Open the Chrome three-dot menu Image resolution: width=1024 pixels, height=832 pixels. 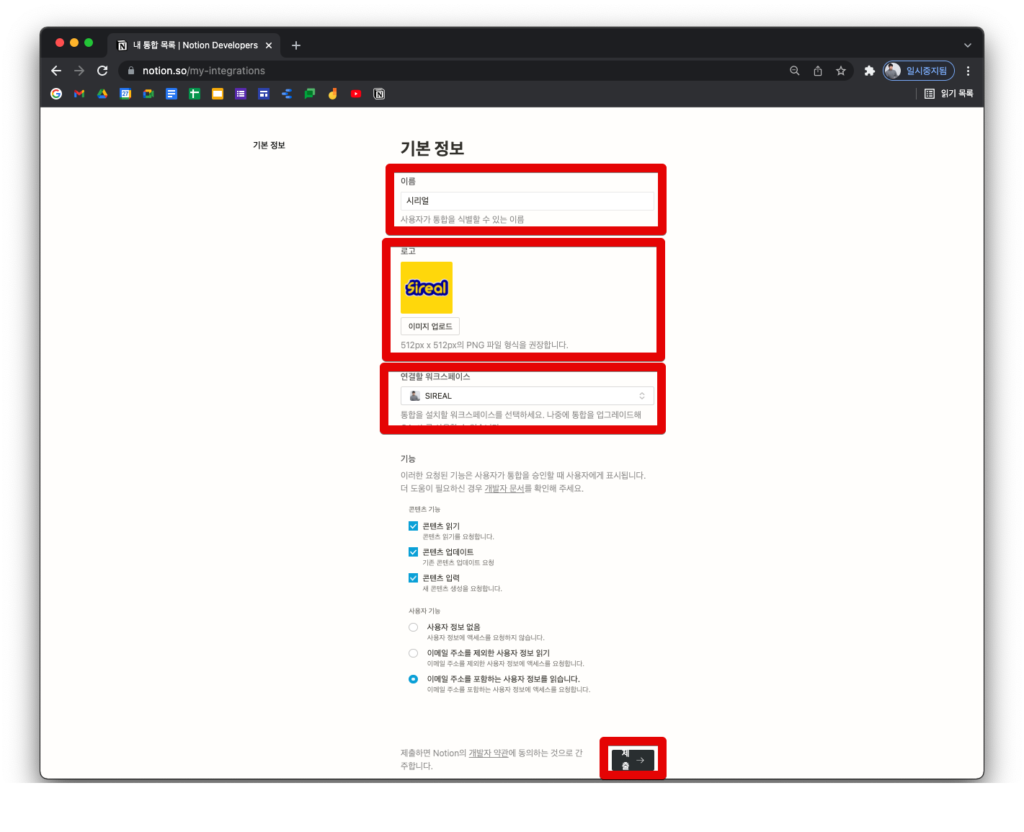click(968, 71)
